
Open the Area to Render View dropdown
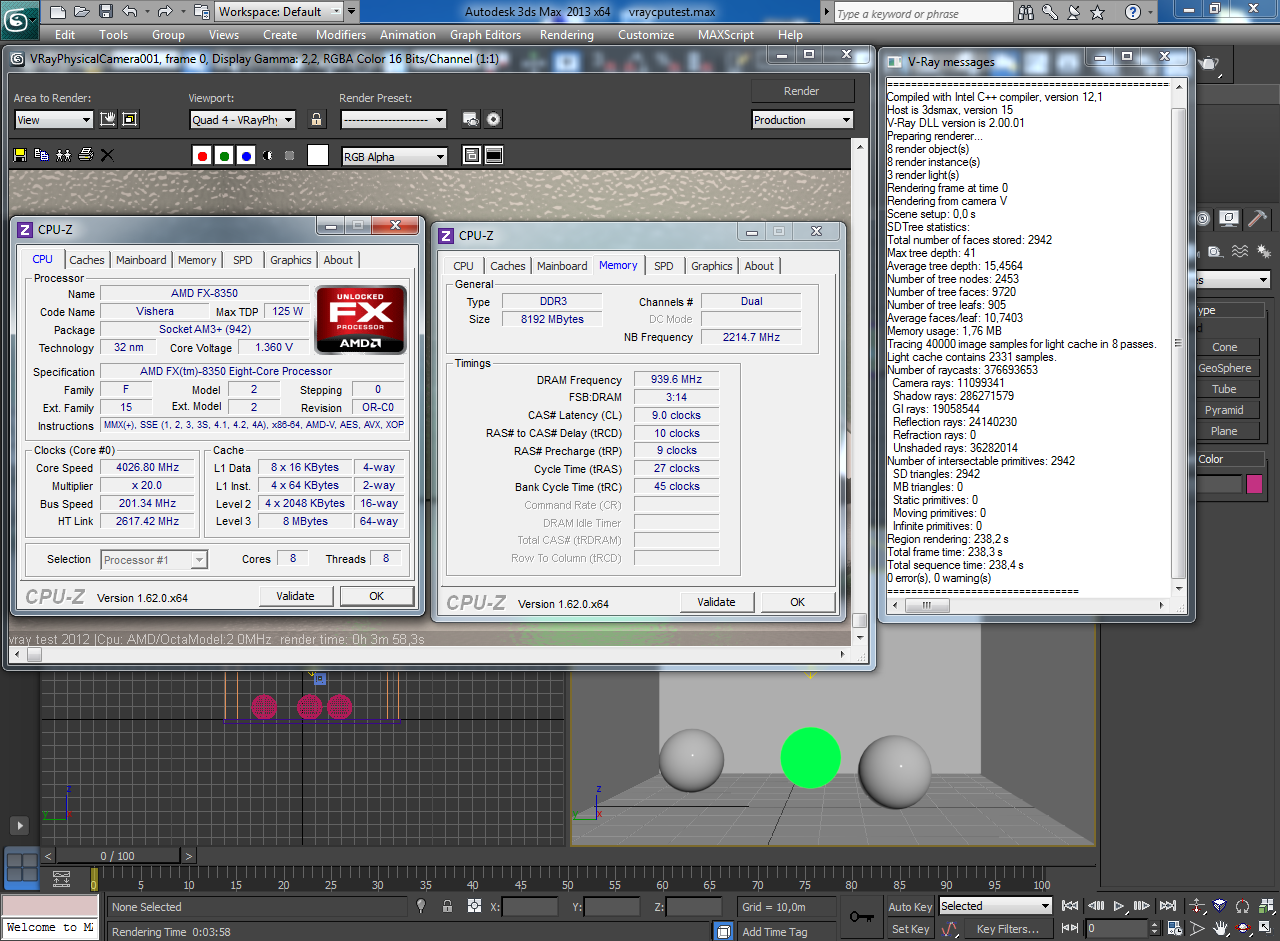(x=54, y=120)
